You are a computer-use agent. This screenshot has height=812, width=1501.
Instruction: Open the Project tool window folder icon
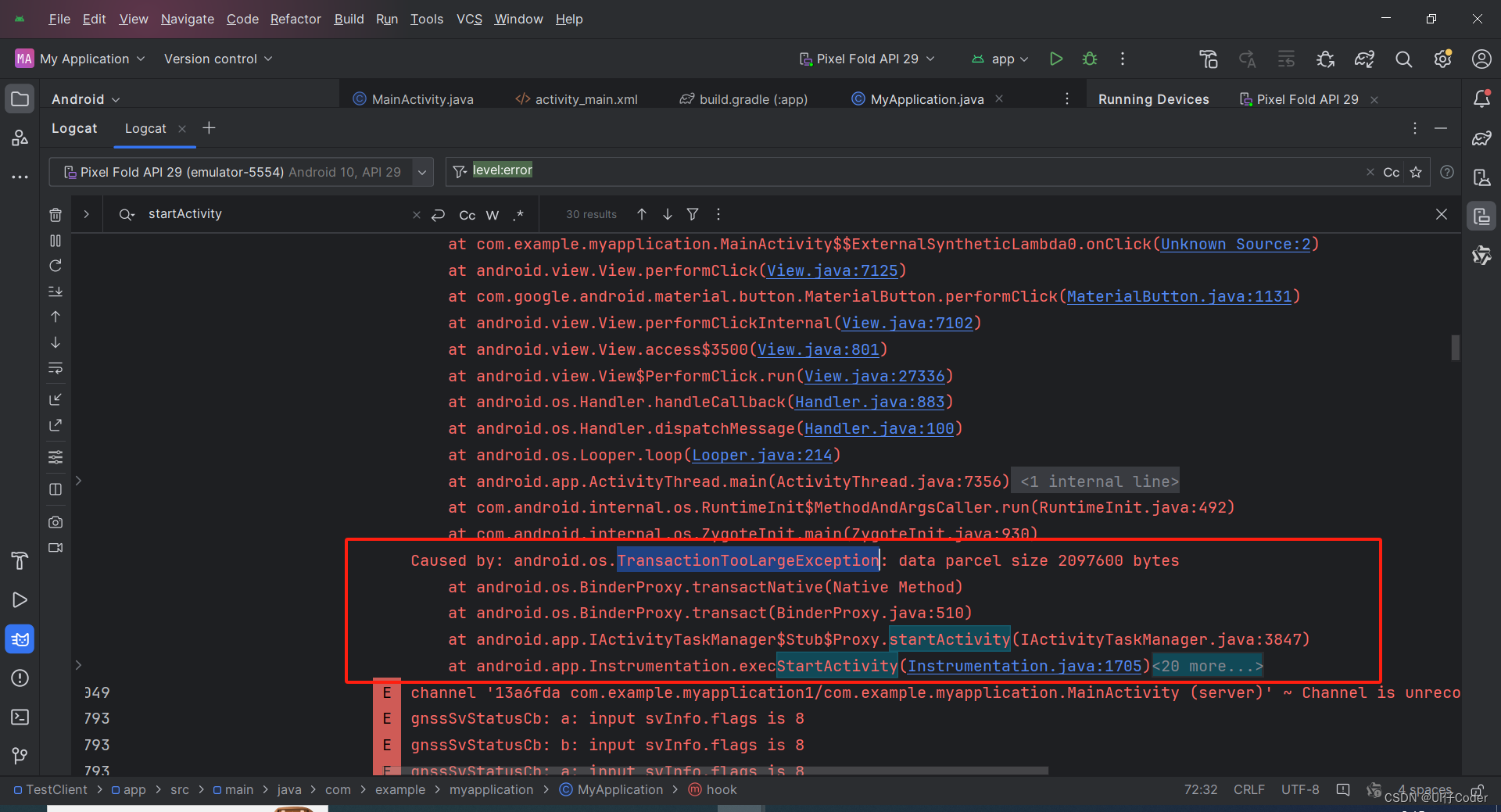click(x=20, y=99)
